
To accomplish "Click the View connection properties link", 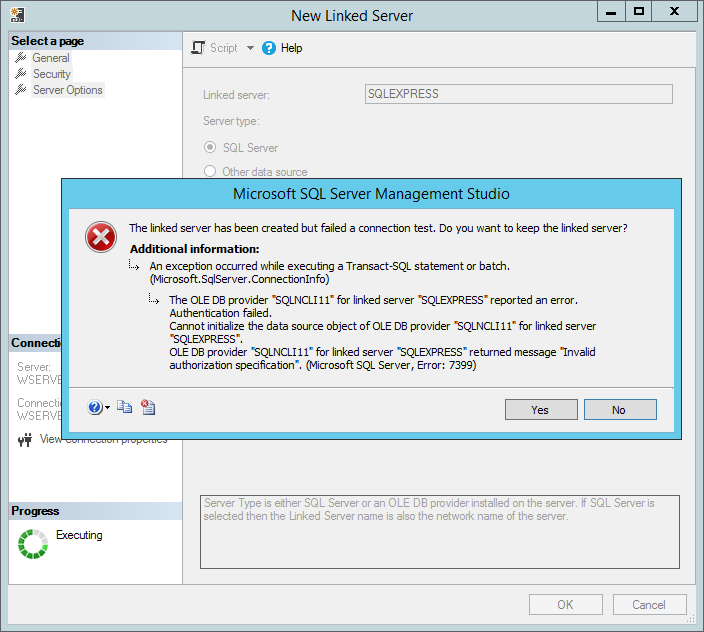I will (x=103, y=439).
